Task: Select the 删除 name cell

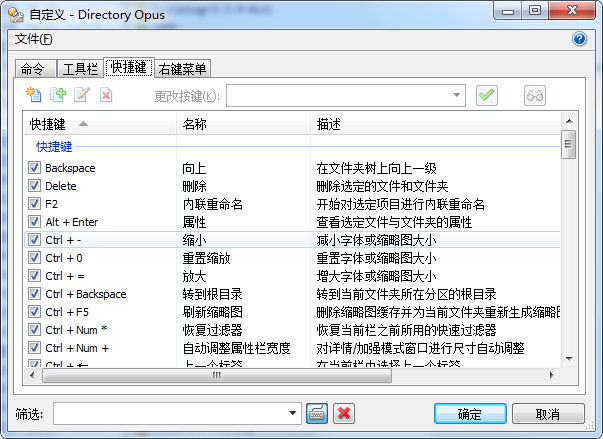Action: 194,186
